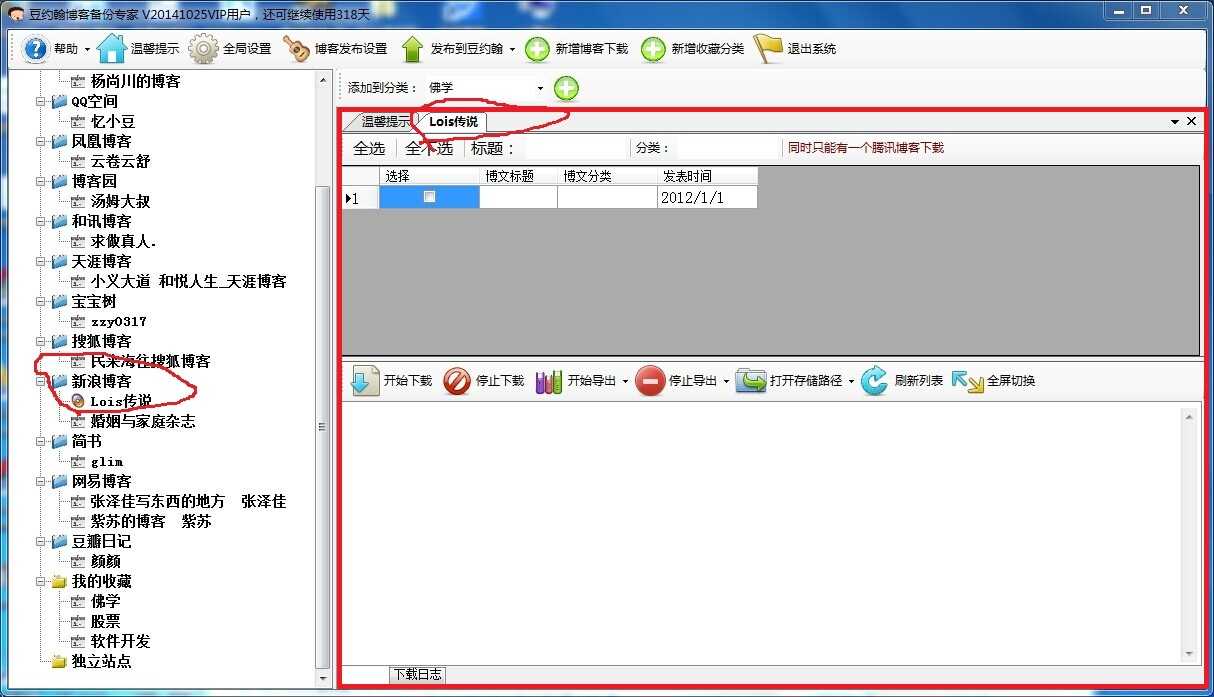Select all rows with 全选
The width and height of the screenshot is (1214, 697).
(x=369, y=147)
